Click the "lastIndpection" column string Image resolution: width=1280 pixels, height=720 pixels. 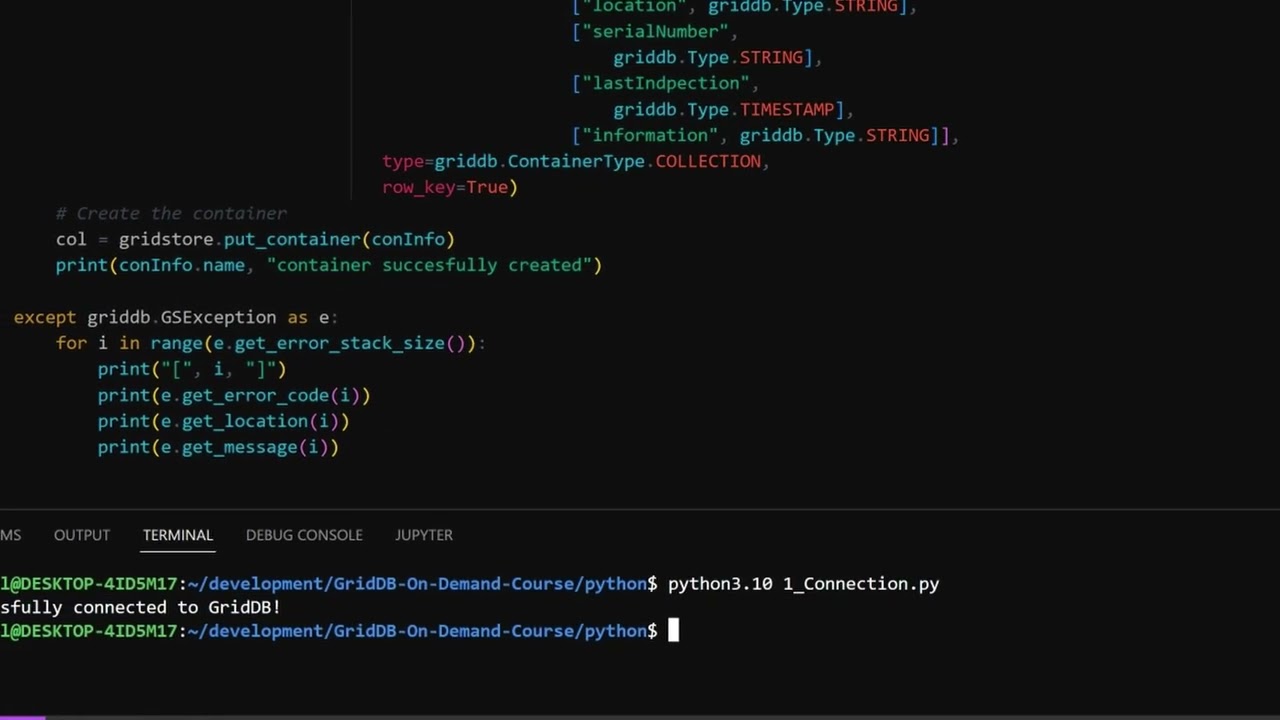(x=665, y=83)
